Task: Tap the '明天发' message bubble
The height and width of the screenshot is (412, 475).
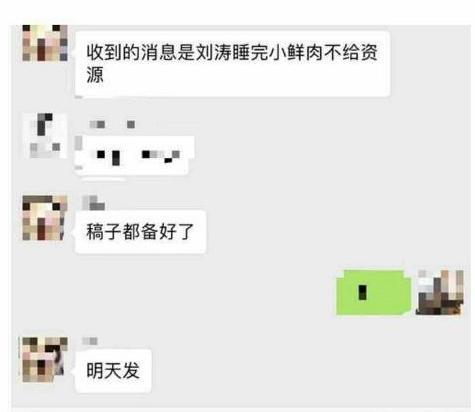Action: (113, 370)
